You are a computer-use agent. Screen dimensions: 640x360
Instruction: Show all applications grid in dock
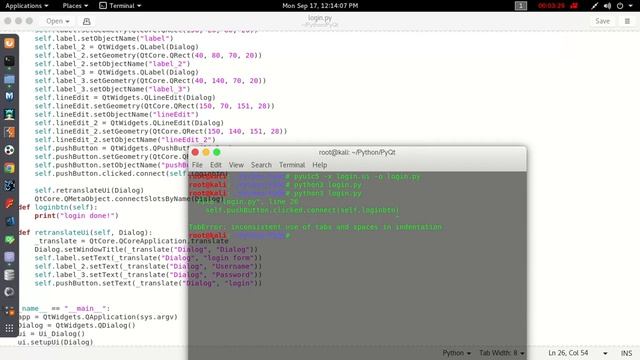tap(9, 328)
